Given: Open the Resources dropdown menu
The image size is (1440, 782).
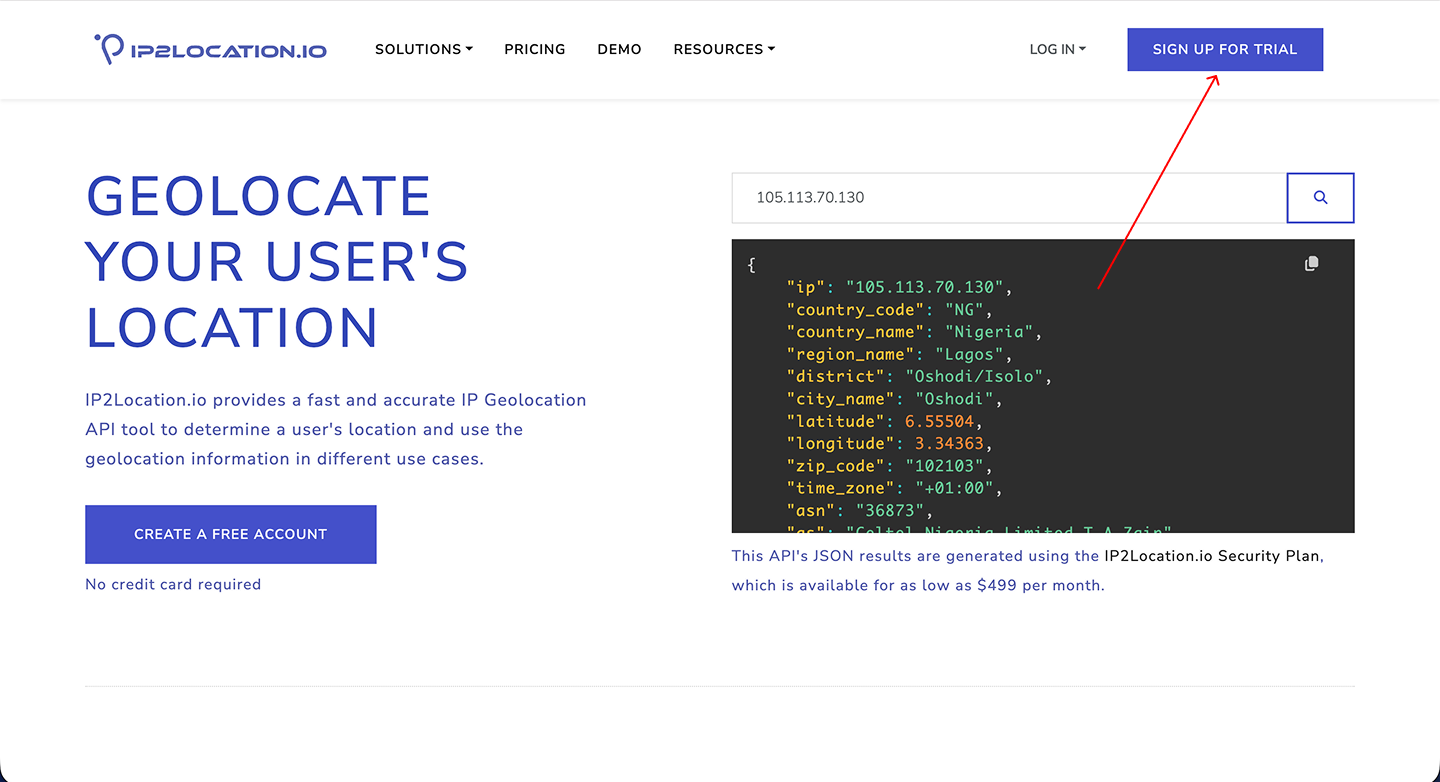Looking at the screenshot, I should tap(724, 49).
